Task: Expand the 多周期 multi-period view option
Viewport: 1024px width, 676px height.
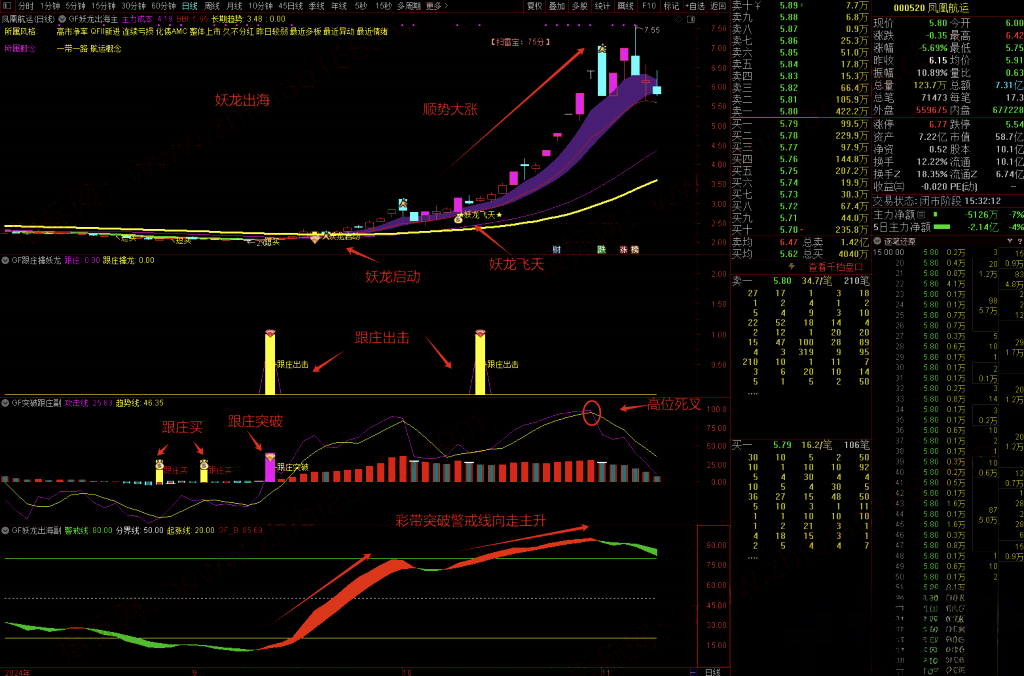Action: point(408,5)
